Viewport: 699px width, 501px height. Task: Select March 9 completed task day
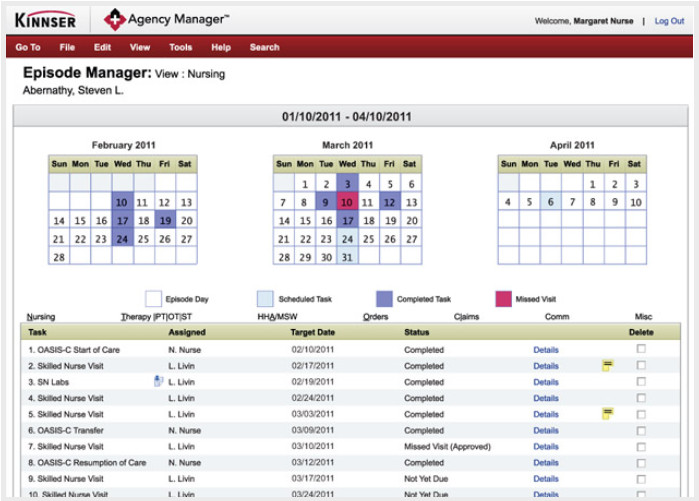326,202
